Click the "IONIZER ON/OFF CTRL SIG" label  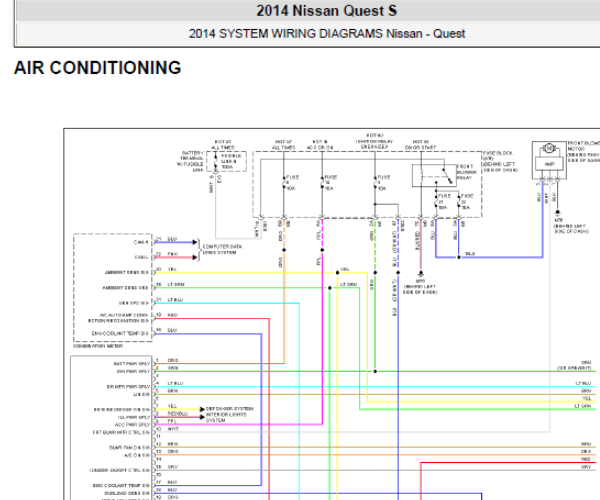pos(120,471)
